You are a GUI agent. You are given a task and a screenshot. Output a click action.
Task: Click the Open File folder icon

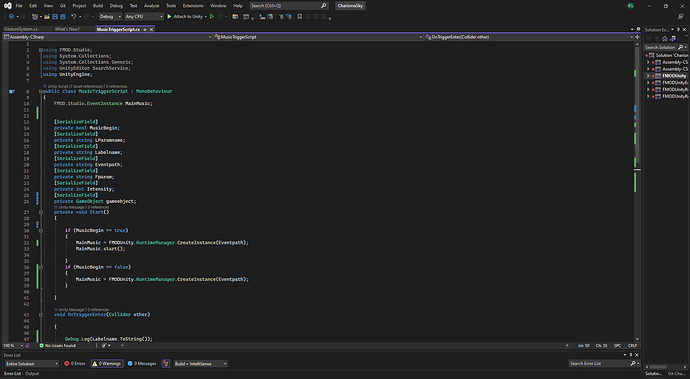47,17
